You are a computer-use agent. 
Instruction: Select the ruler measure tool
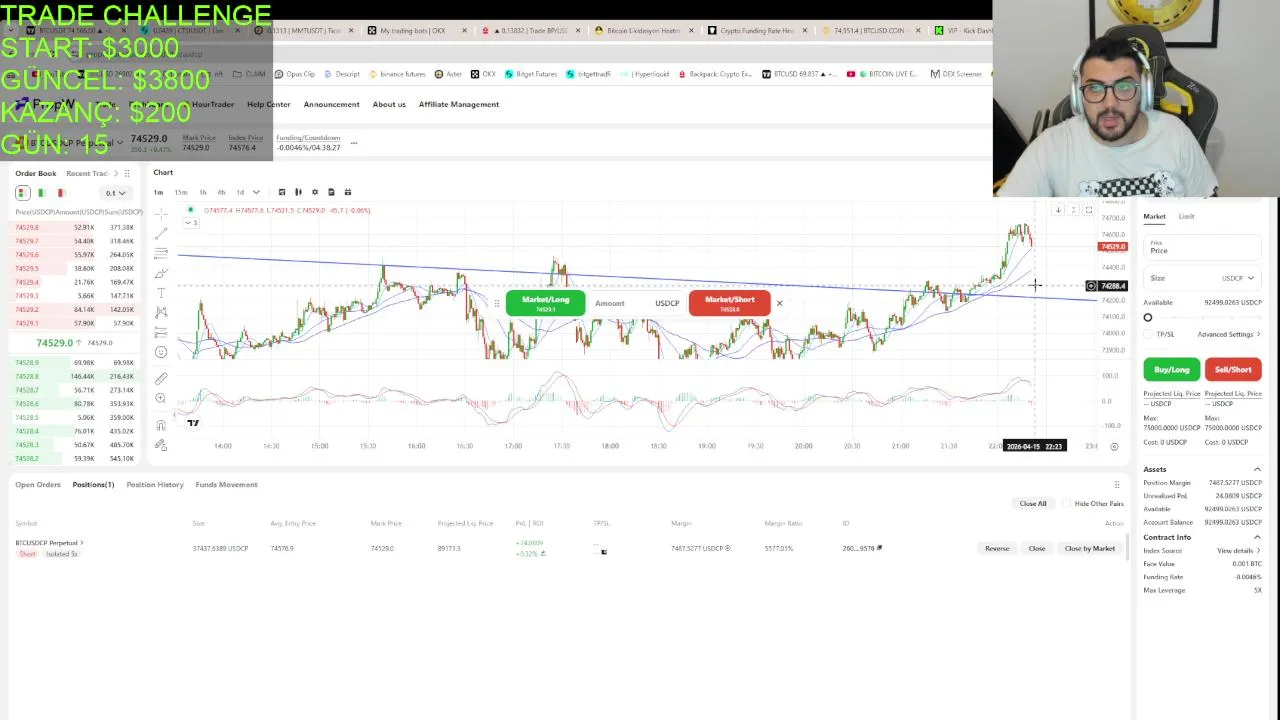pyautogui.click(x=161, y=378)
